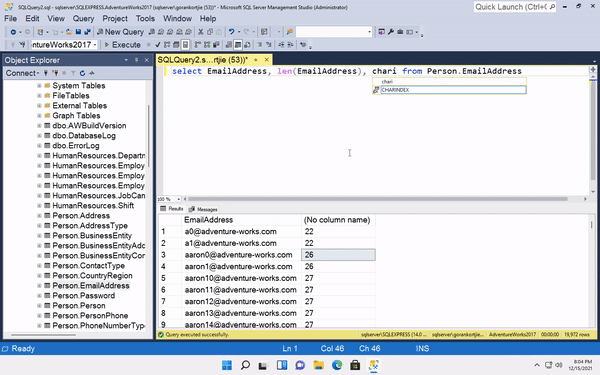The image size is (600, 375).
Task: Open the Project menu
Action: click(x=115, y=18)
